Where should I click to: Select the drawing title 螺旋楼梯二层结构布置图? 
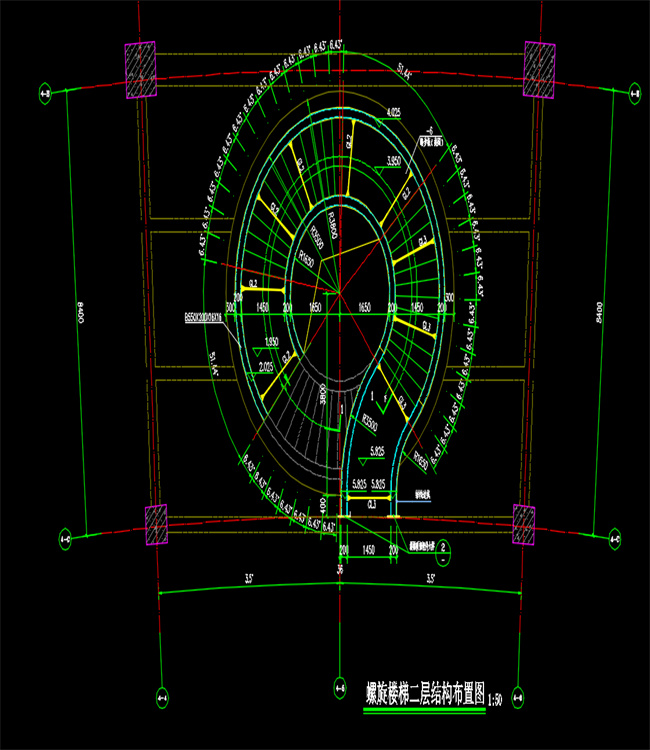point(423,691)
